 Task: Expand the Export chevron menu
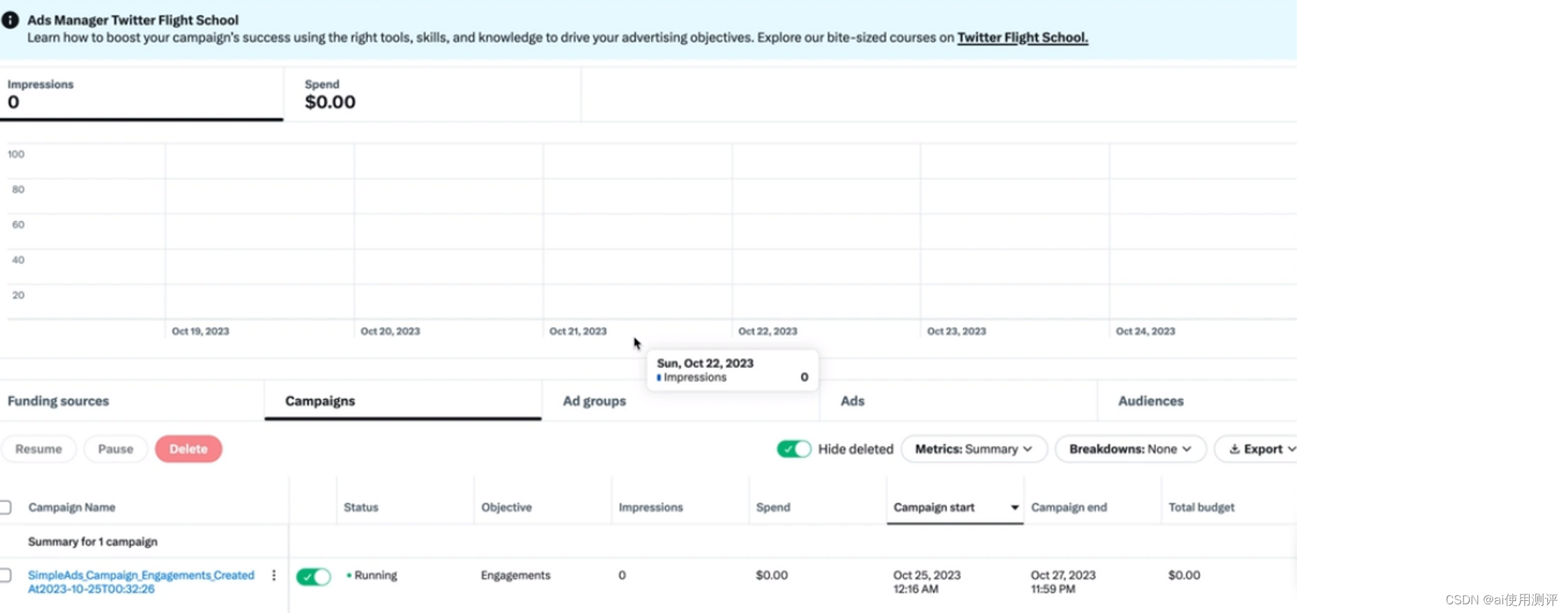click(x=1292, y=449)
